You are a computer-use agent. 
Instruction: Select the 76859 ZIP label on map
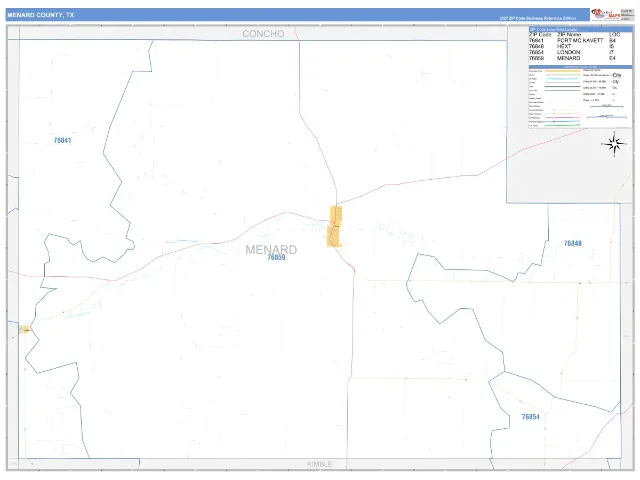tap(276, 257)
